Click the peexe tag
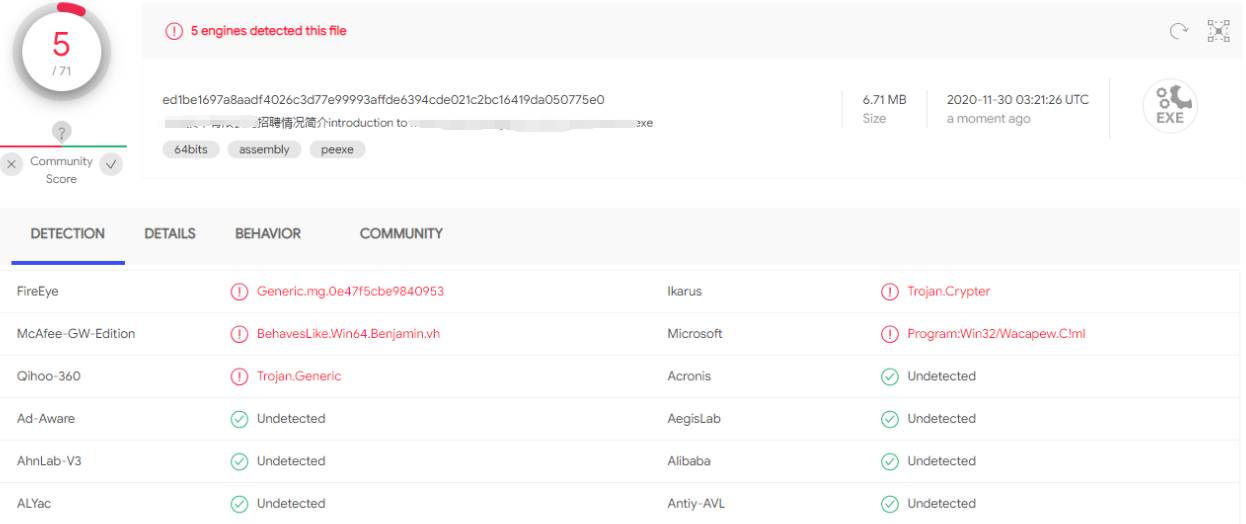Image resolution: width=1246 pixels, height=524 pixels. click(337, 150)
